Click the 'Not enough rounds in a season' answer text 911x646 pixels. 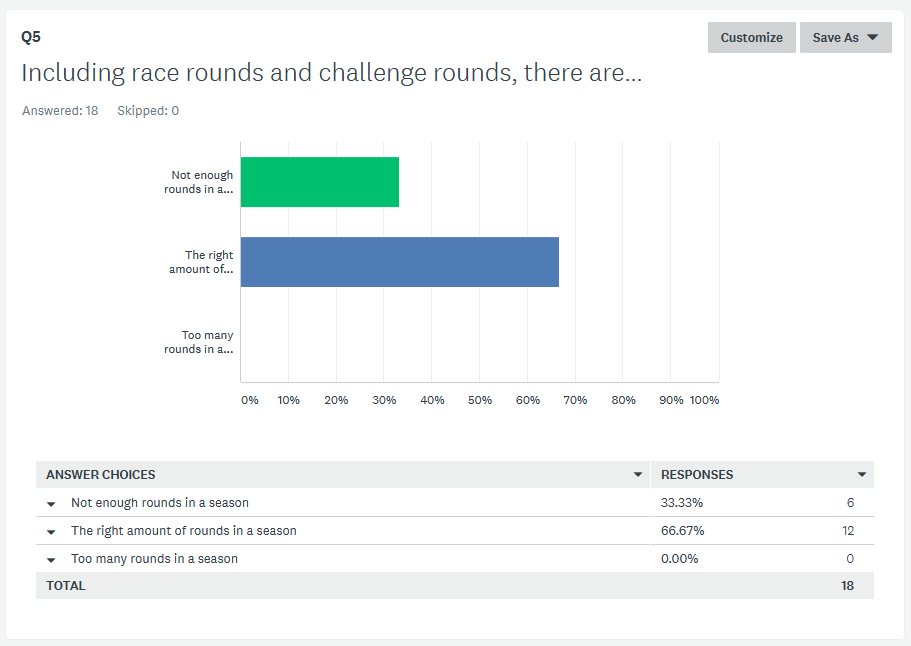click(160, 503)
